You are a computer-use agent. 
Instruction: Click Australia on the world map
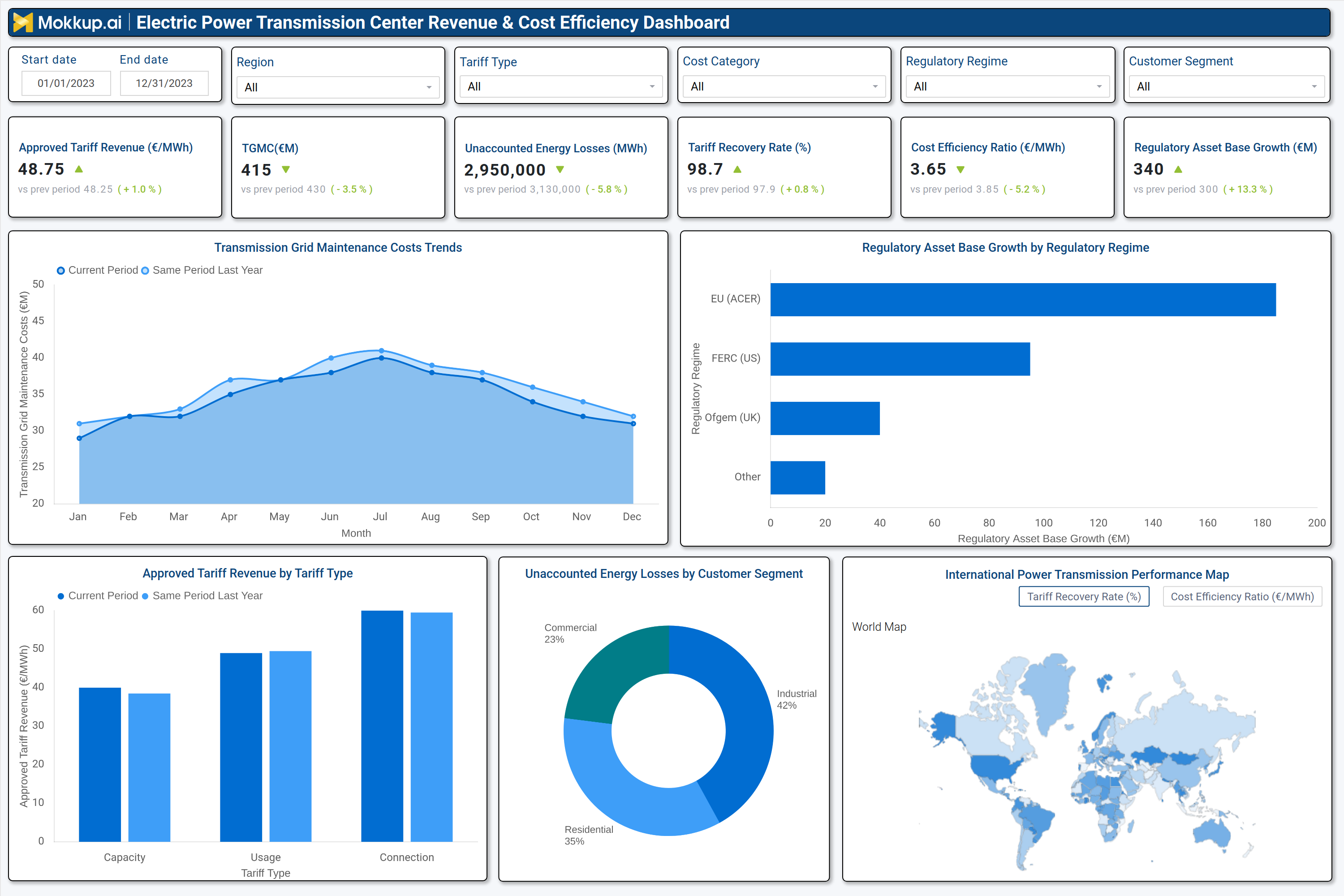coord(1213,831)
